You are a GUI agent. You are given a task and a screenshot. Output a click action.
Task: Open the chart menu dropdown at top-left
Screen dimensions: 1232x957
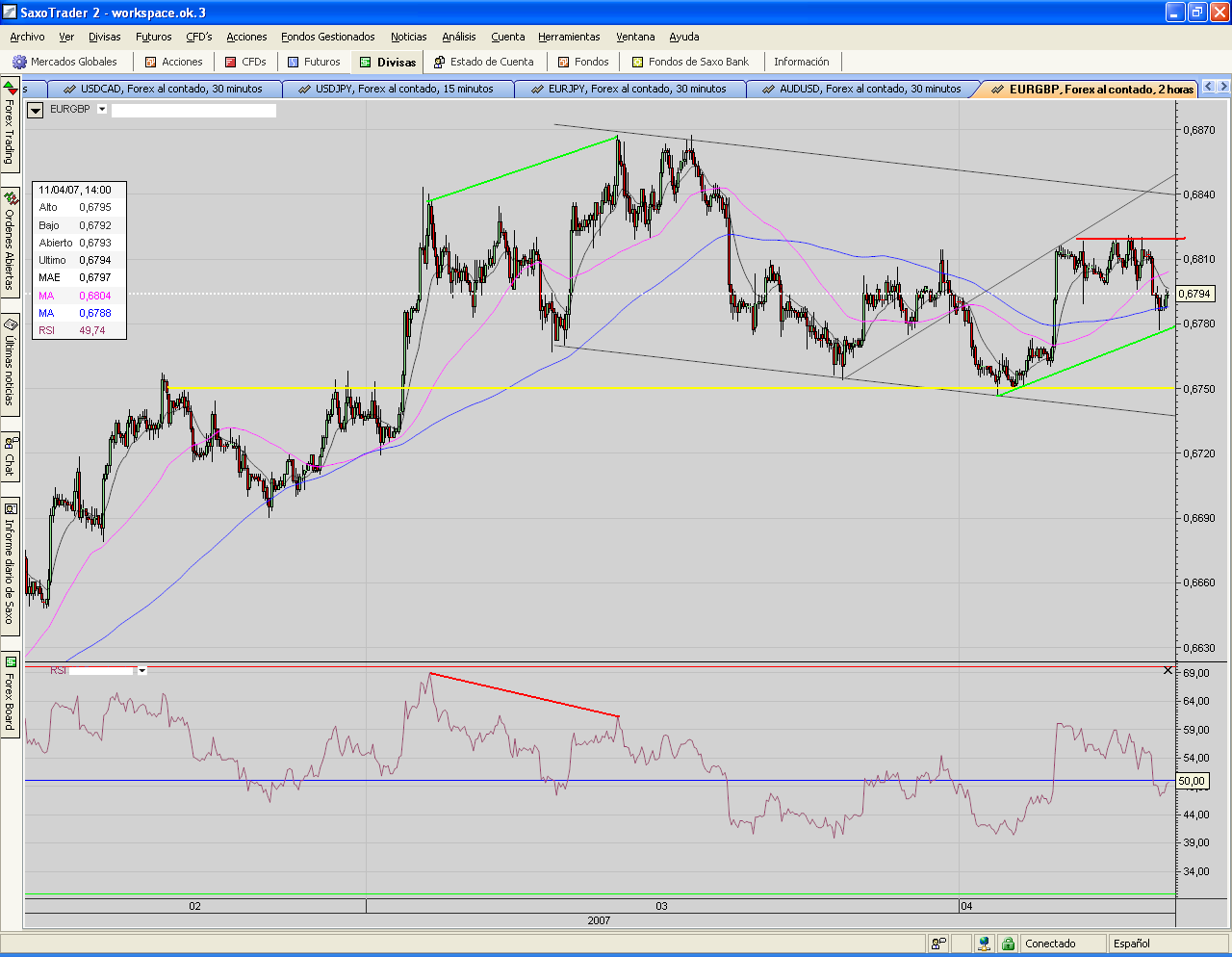pyautogui.click(x=36, y=110)
